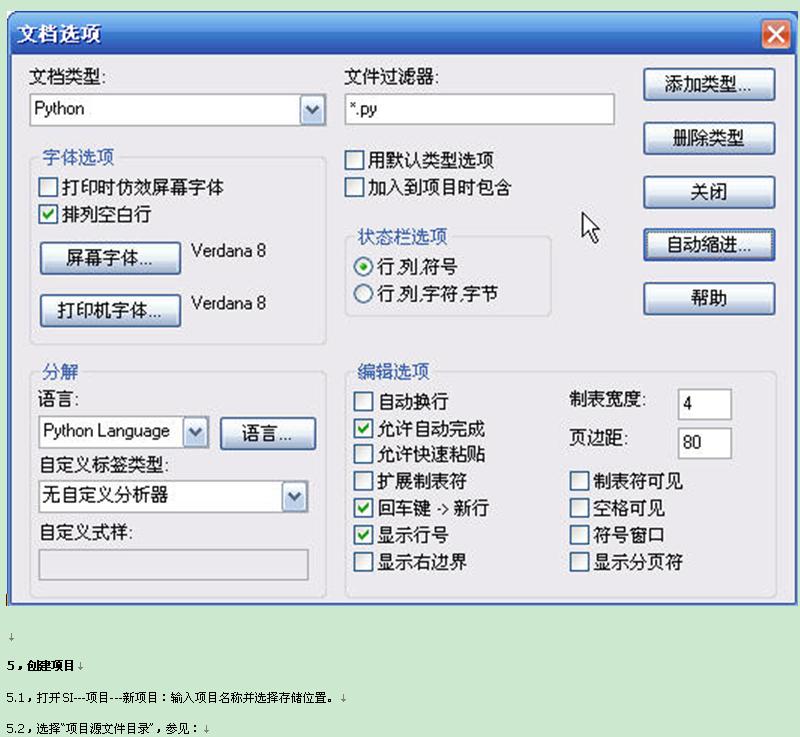
Task: Select the 行,列,符号 radio option
Action: pos(363,267)
